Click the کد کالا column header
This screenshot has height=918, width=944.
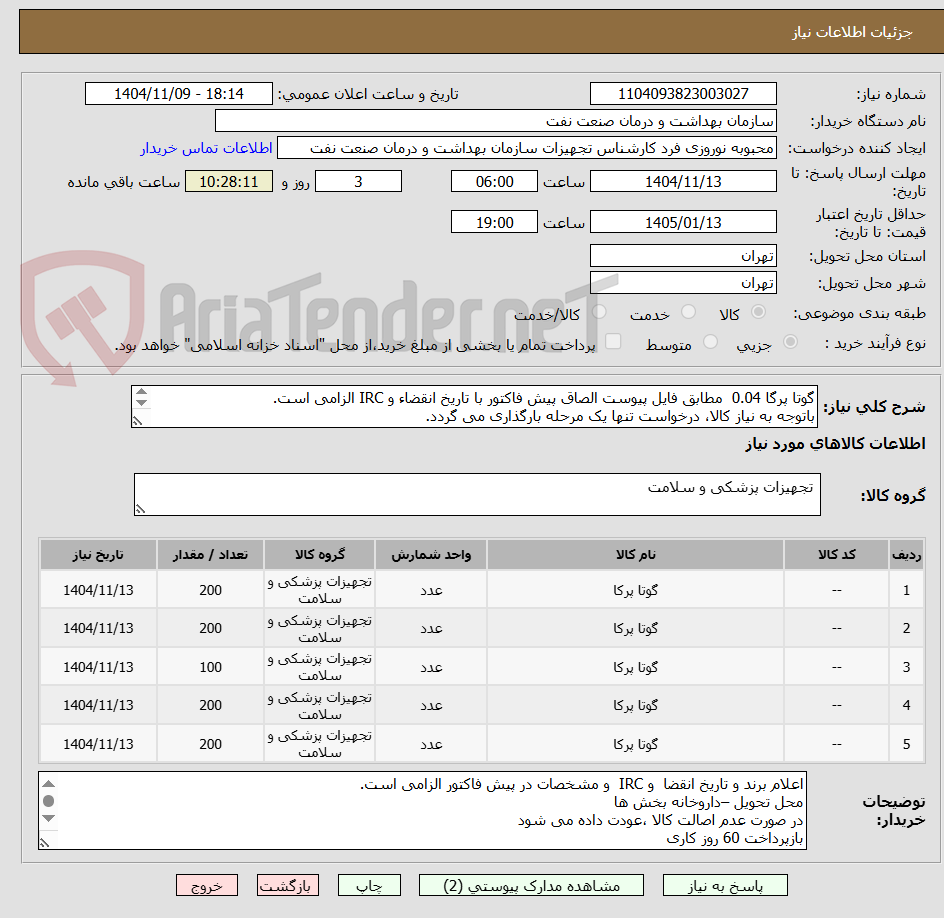pyautogui.click(x=836, y=554)
